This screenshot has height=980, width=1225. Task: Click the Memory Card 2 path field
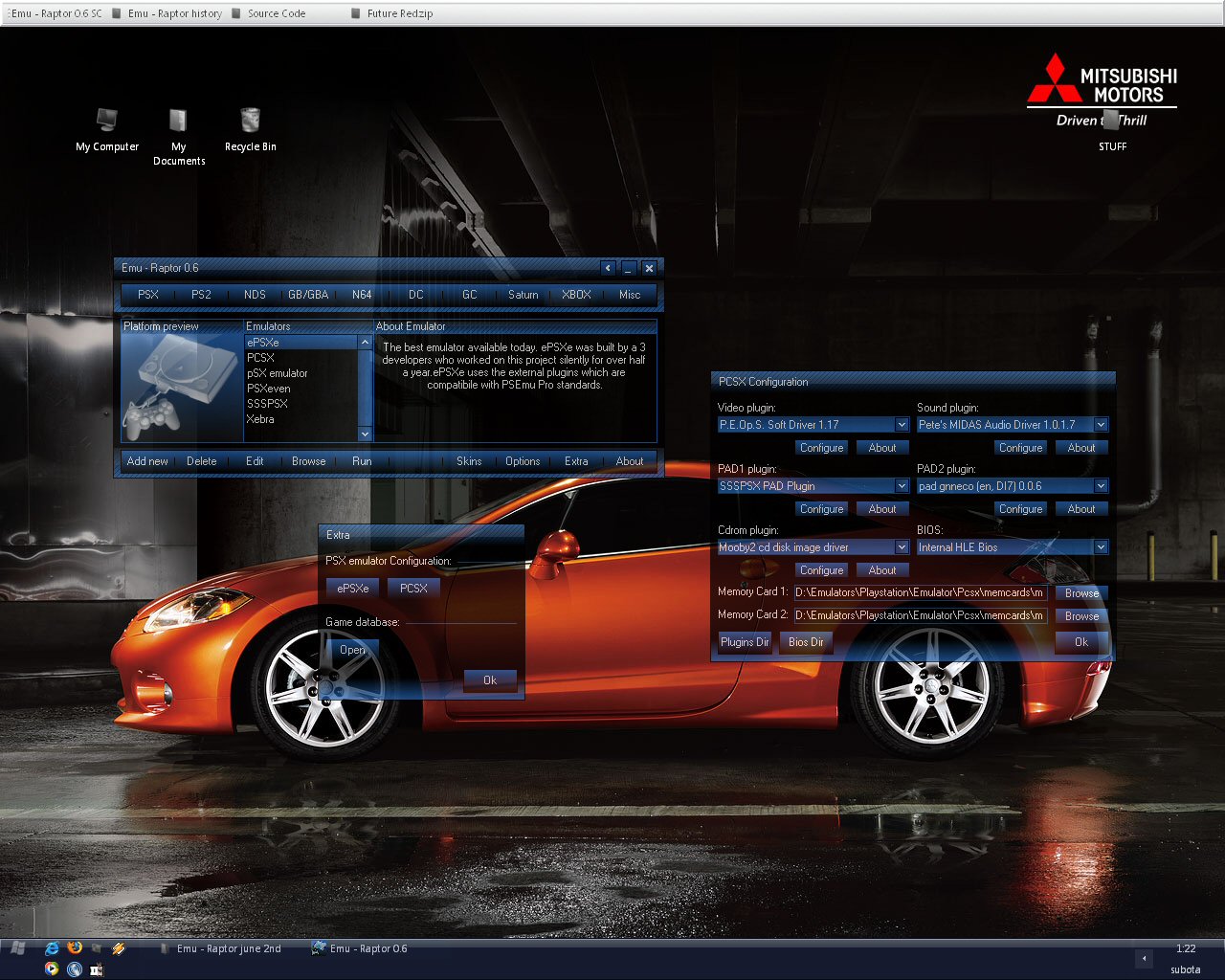pos(920,615)
